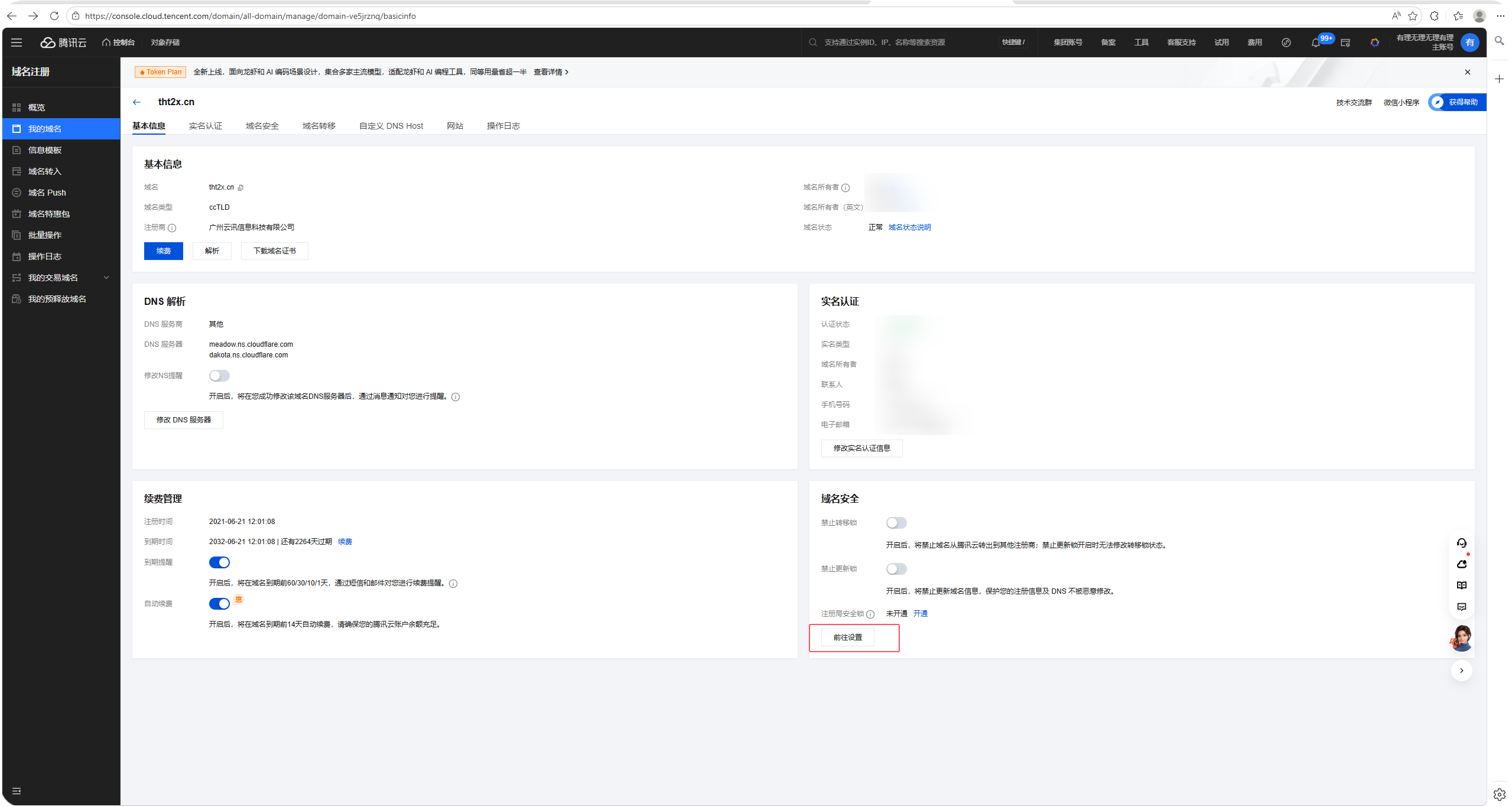Open 操作日志 tab
The image size is (1512, 807).
point(503,126)
